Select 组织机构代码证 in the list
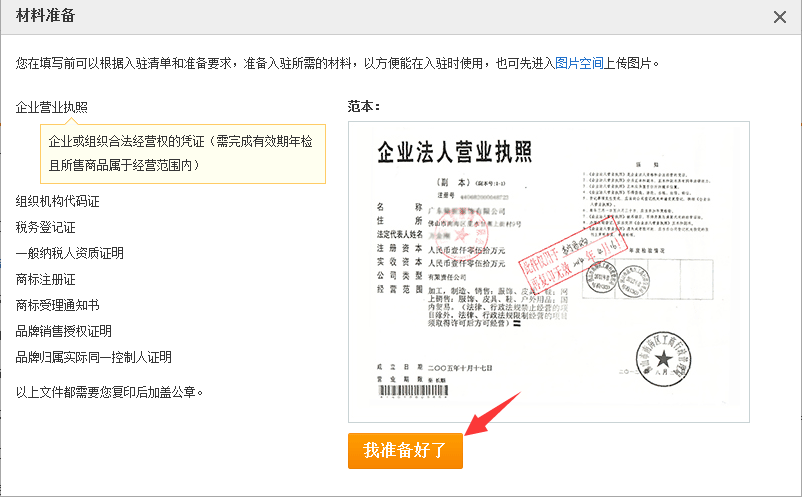802x497 pixels. click(57, 201)
